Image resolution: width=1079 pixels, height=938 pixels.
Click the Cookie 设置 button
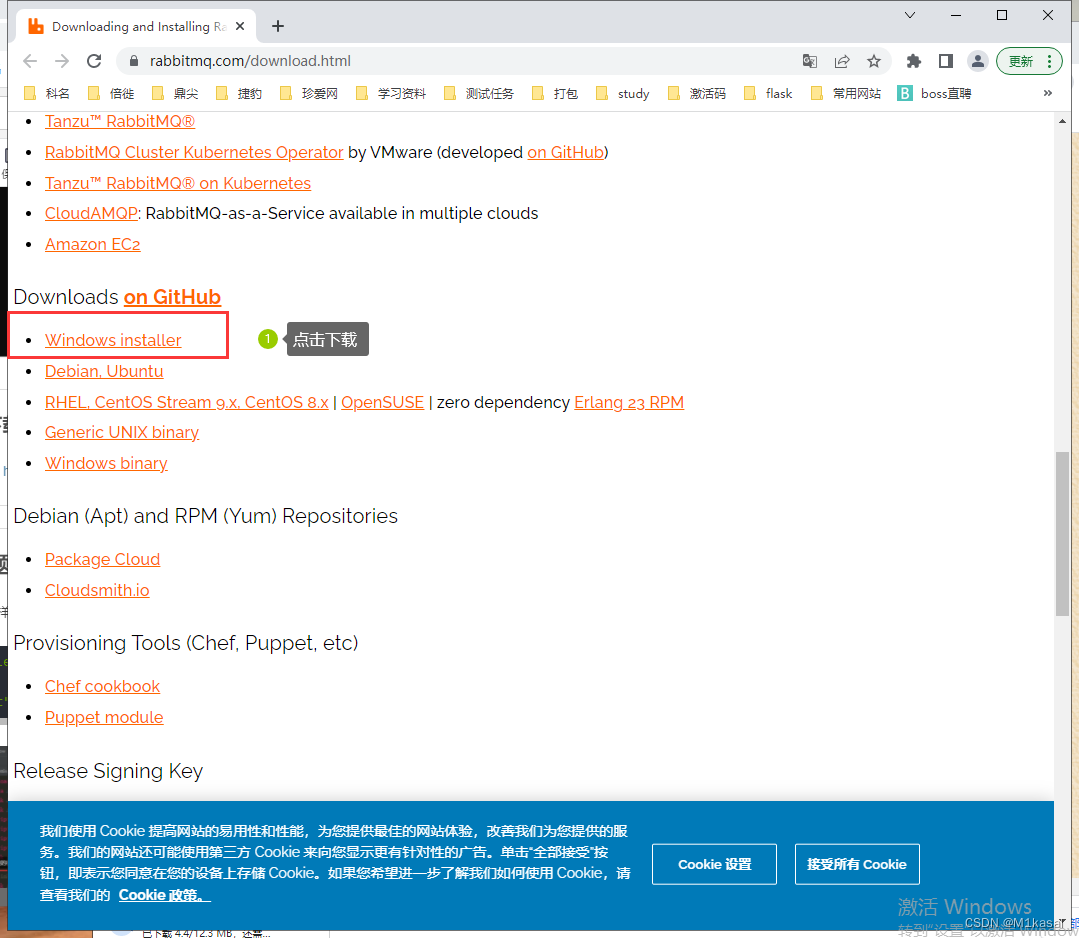tap(714, 864)
